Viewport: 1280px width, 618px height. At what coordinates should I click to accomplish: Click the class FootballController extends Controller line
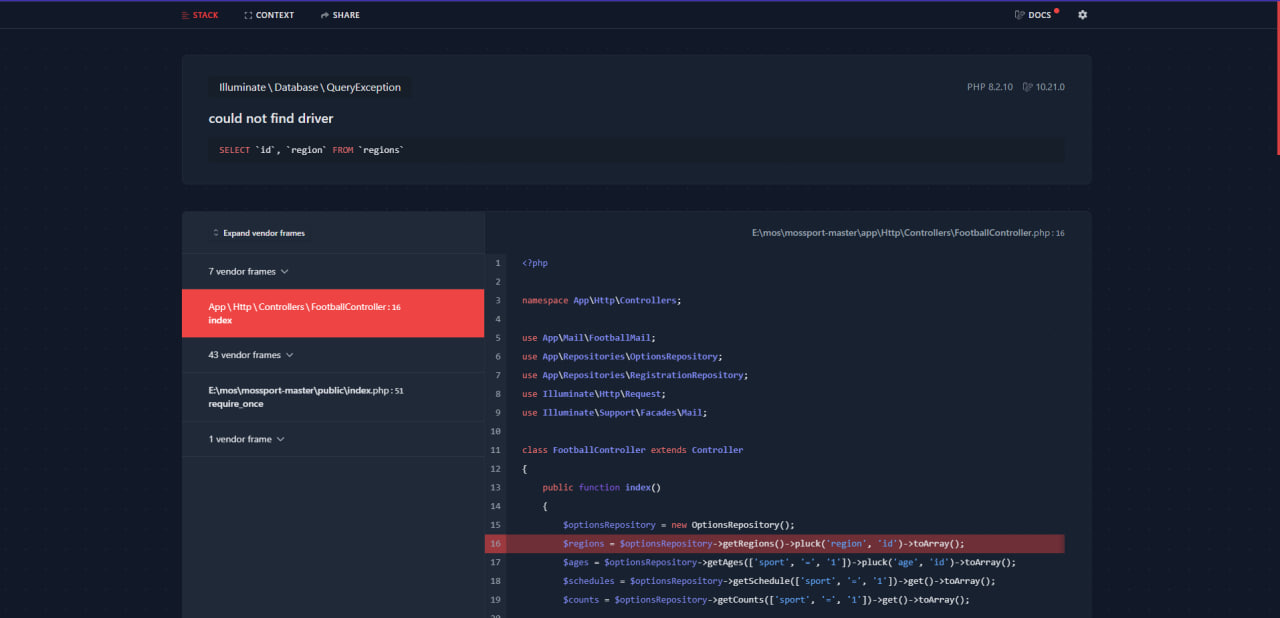tap(632, 450)
